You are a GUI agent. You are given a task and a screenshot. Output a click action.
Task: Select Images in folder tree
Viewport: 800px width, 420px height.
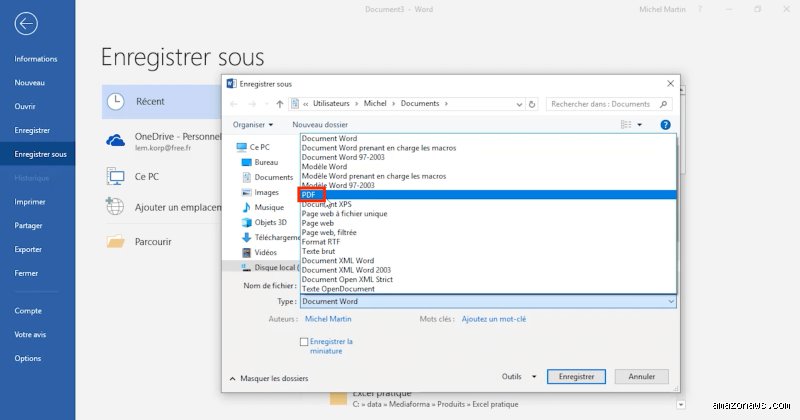[x=260, y=192]
